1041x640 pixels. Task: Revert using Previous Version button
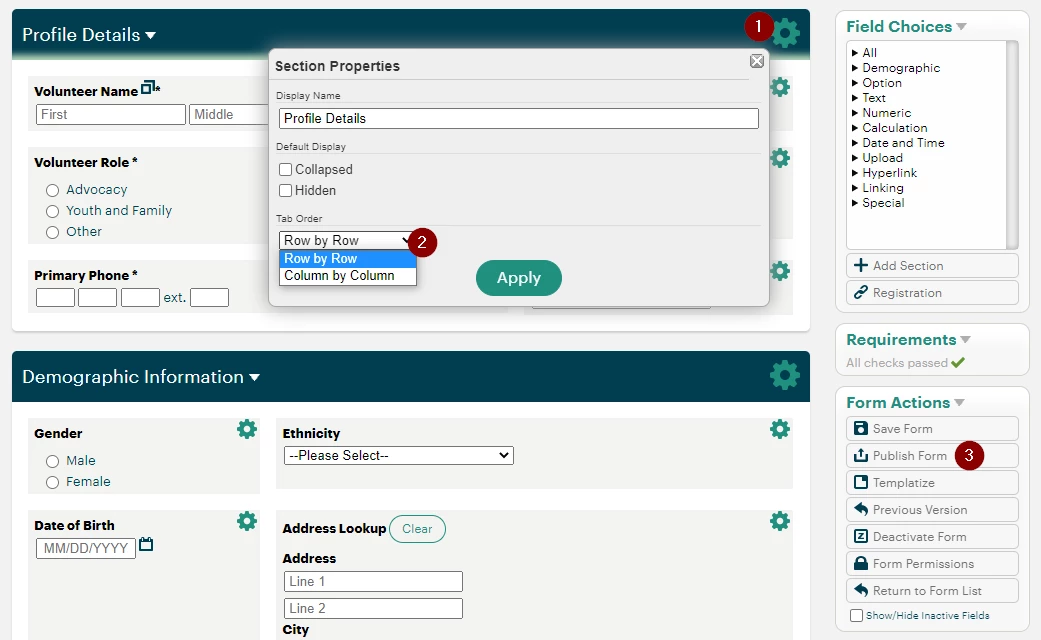pyautogui.click(x=932, y=510)
